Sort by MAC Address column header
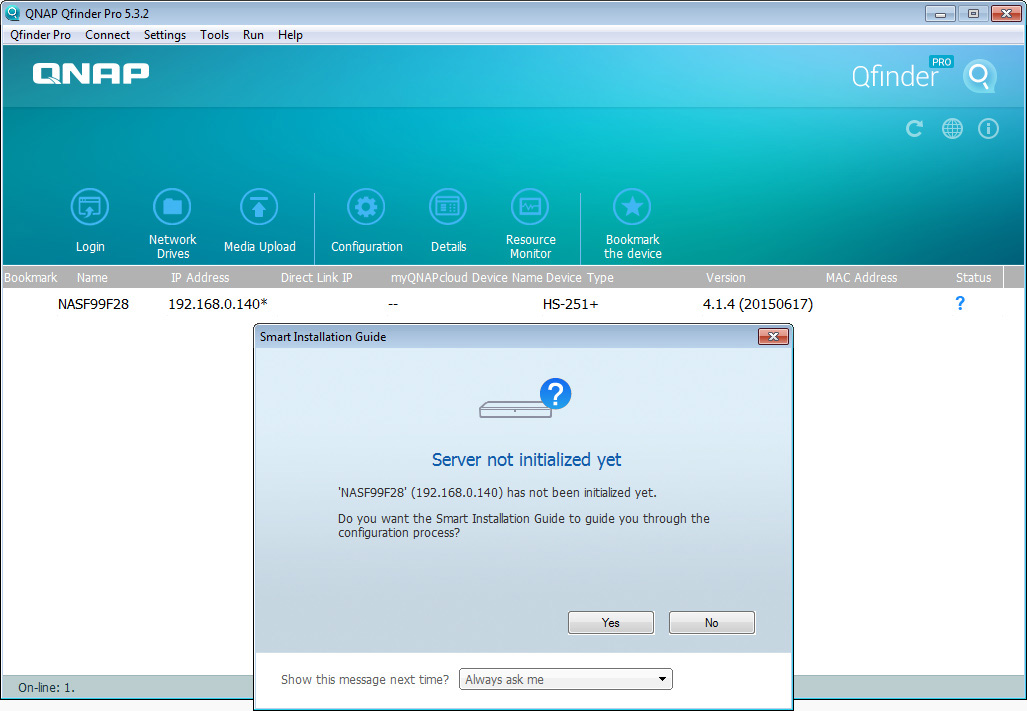 coord(861,278)
